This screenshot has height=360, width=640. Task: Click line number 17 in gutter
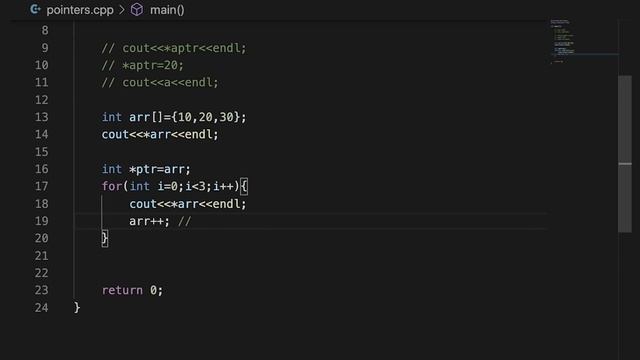[x=42, y=187]
